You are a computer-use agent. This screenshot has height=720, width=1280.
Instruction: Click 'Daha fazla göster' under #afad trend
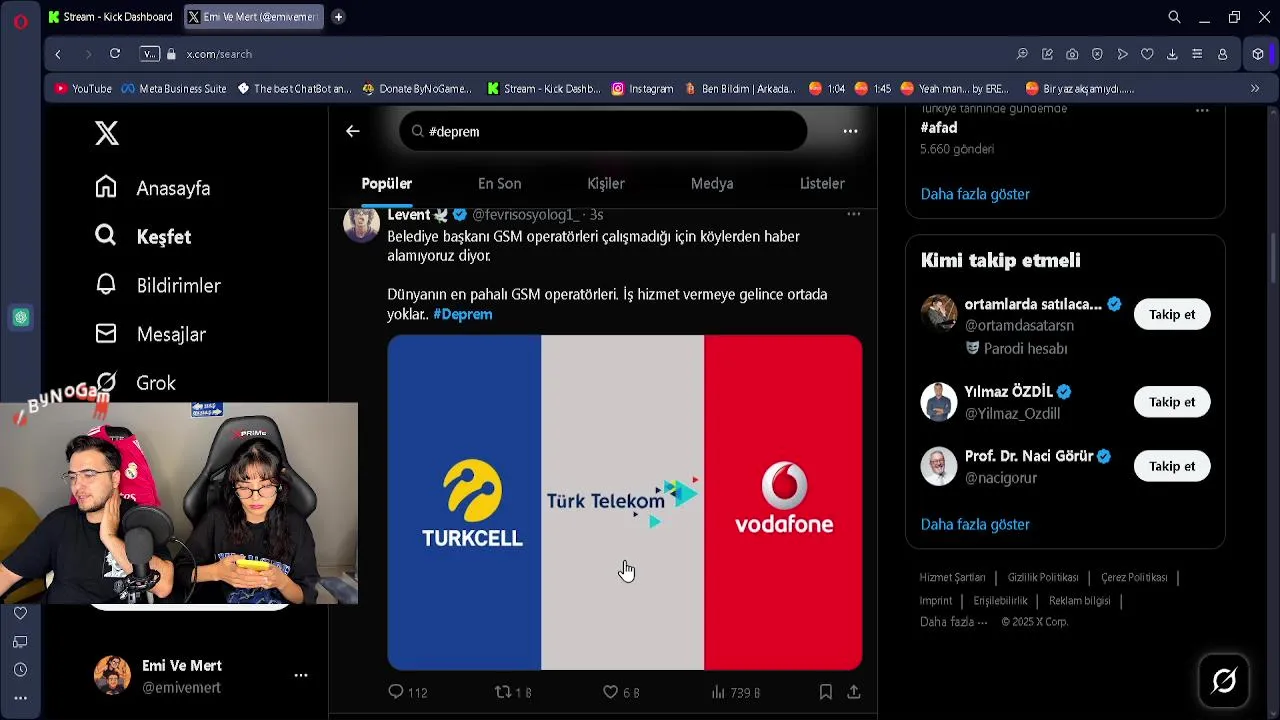tap(975, 194)
